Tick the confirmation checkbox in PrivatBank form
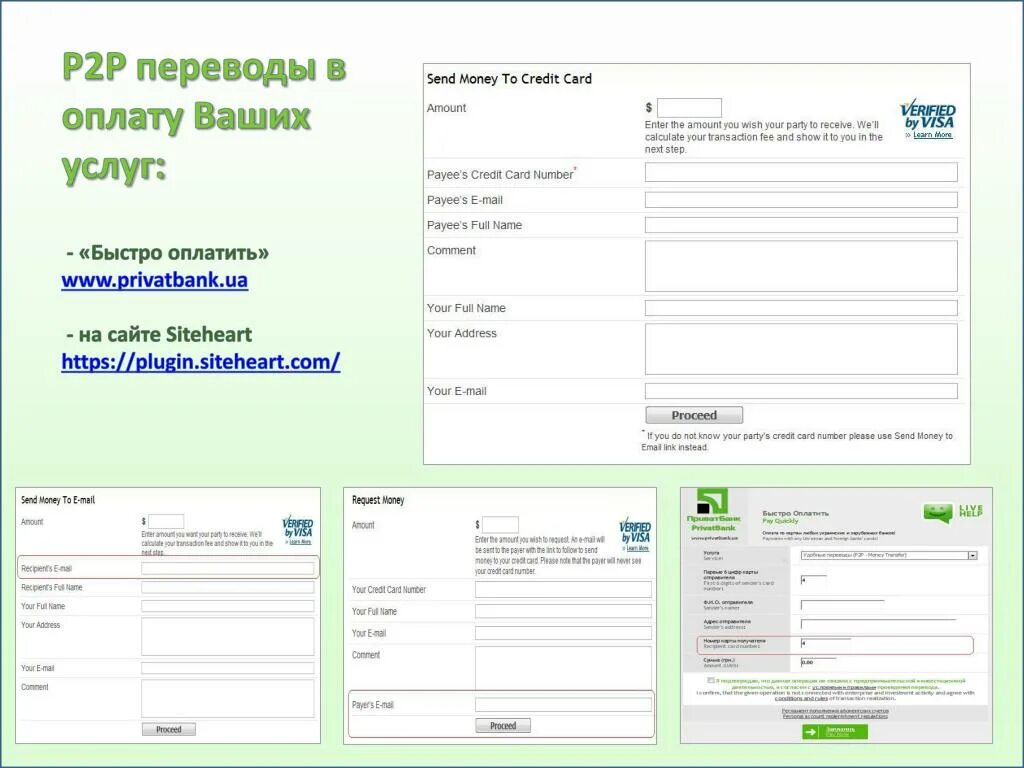This screenshot has width=1024, height=768. (711, 680)
